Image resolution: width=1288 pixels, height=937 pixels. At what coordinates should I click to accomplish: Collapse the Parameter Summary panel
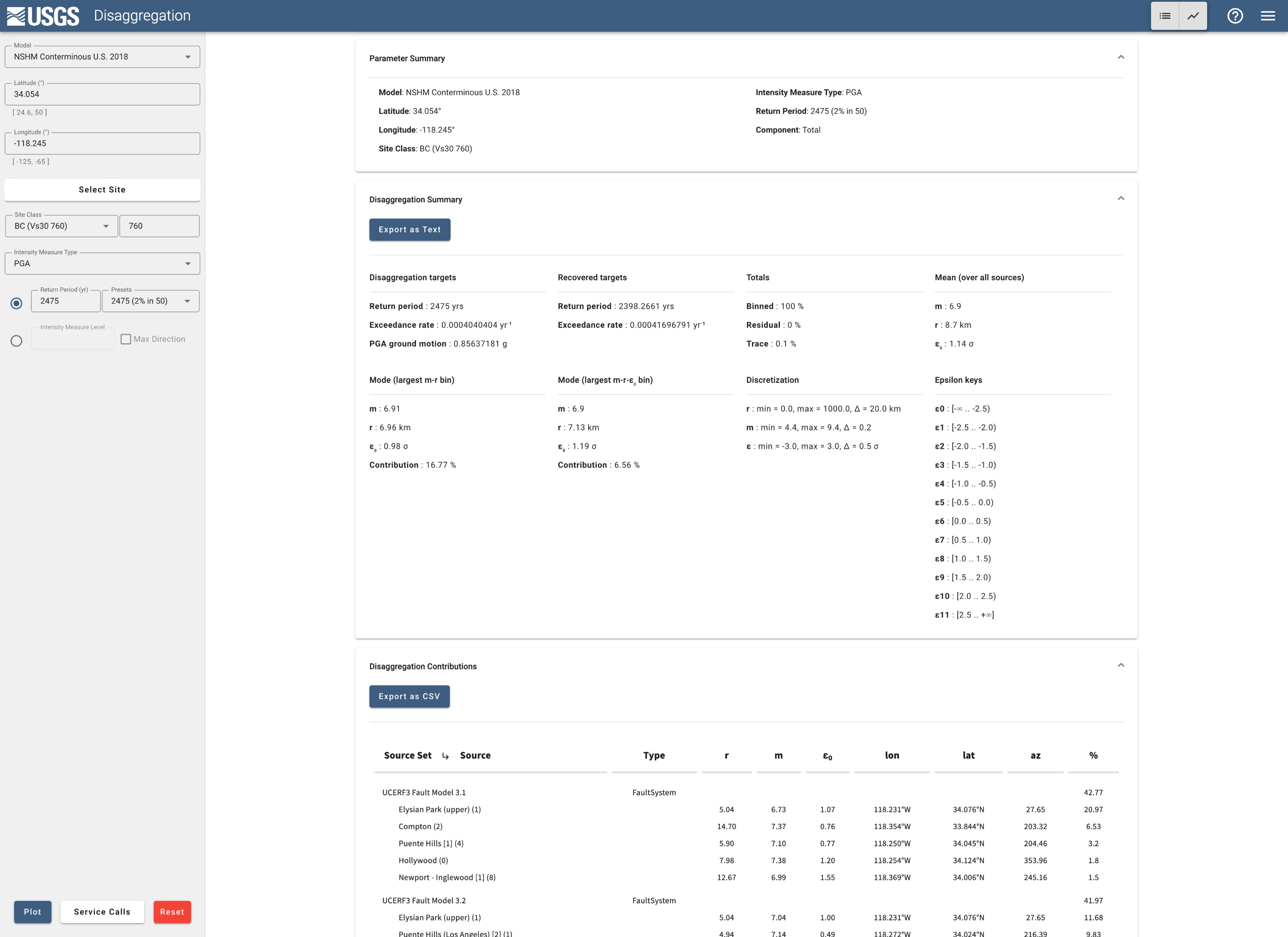click(1120, 57)
